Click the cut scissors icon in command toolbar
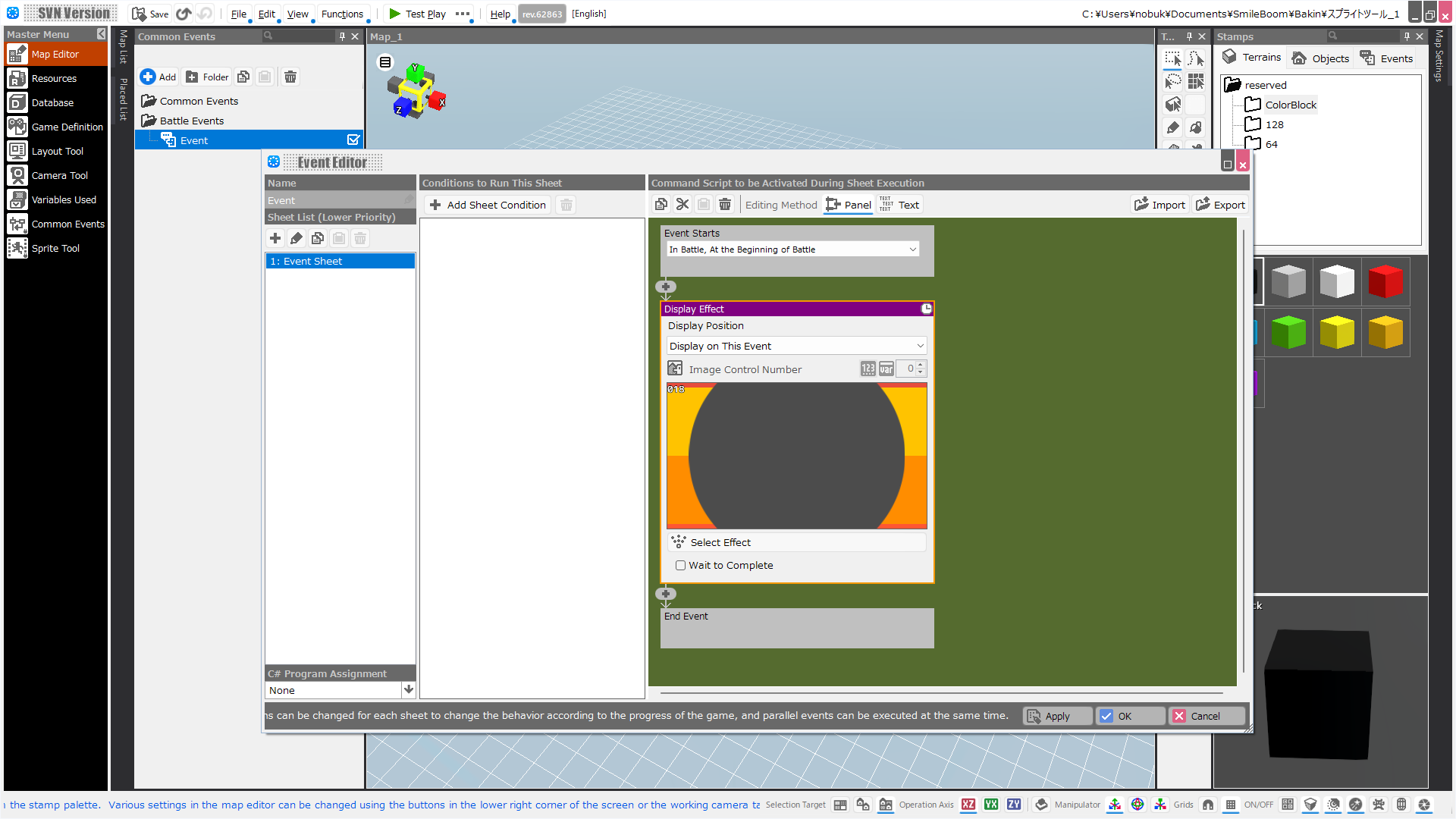Viewport: 1456px width, 819px height. (x=682, y=204)
